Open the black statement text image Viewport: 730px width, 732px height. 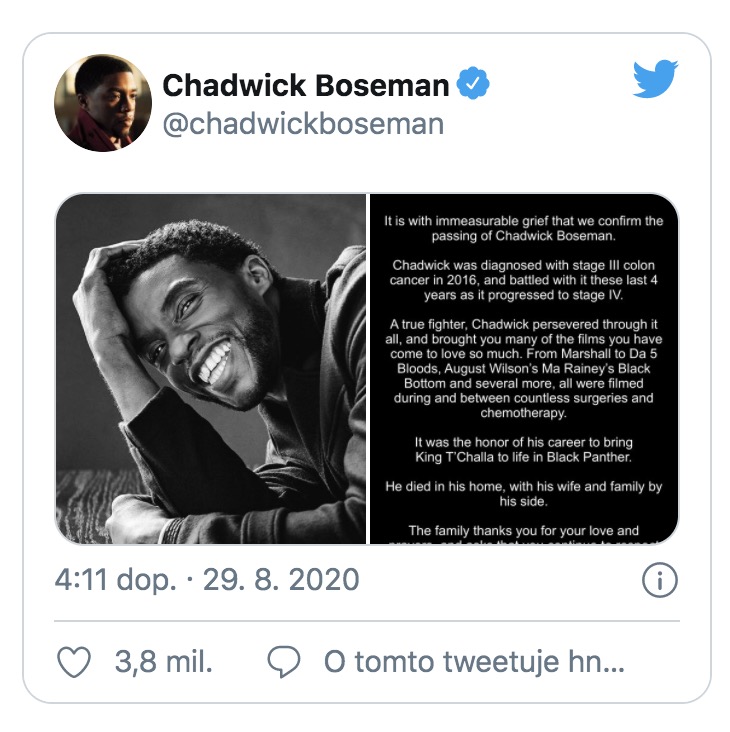coord(524,369)
